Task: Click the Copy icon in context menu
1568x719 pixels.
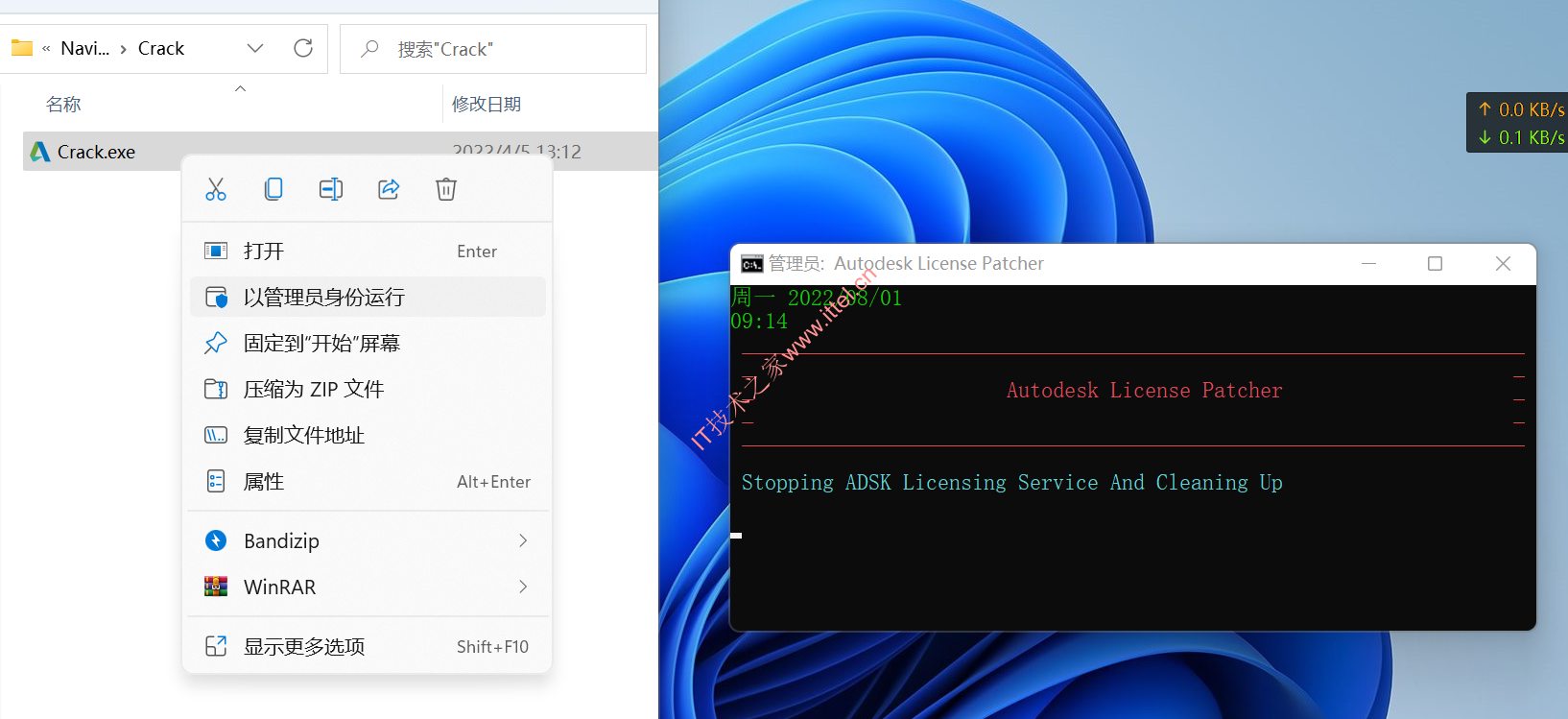Action: coord(273,189)
